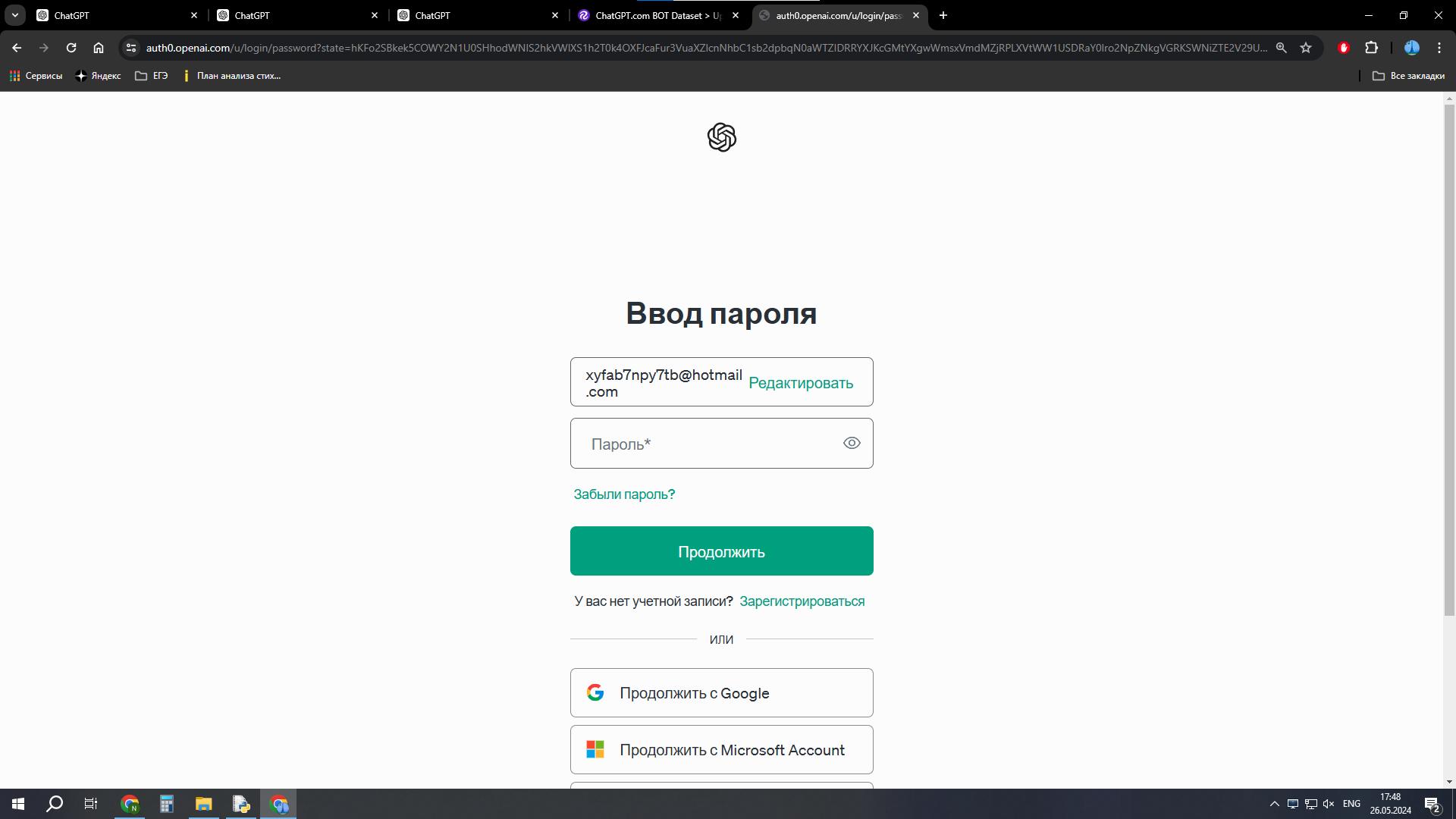1456x819 pixels.
Task: Click the OpenAI logo icon at top
Action: 722,137
